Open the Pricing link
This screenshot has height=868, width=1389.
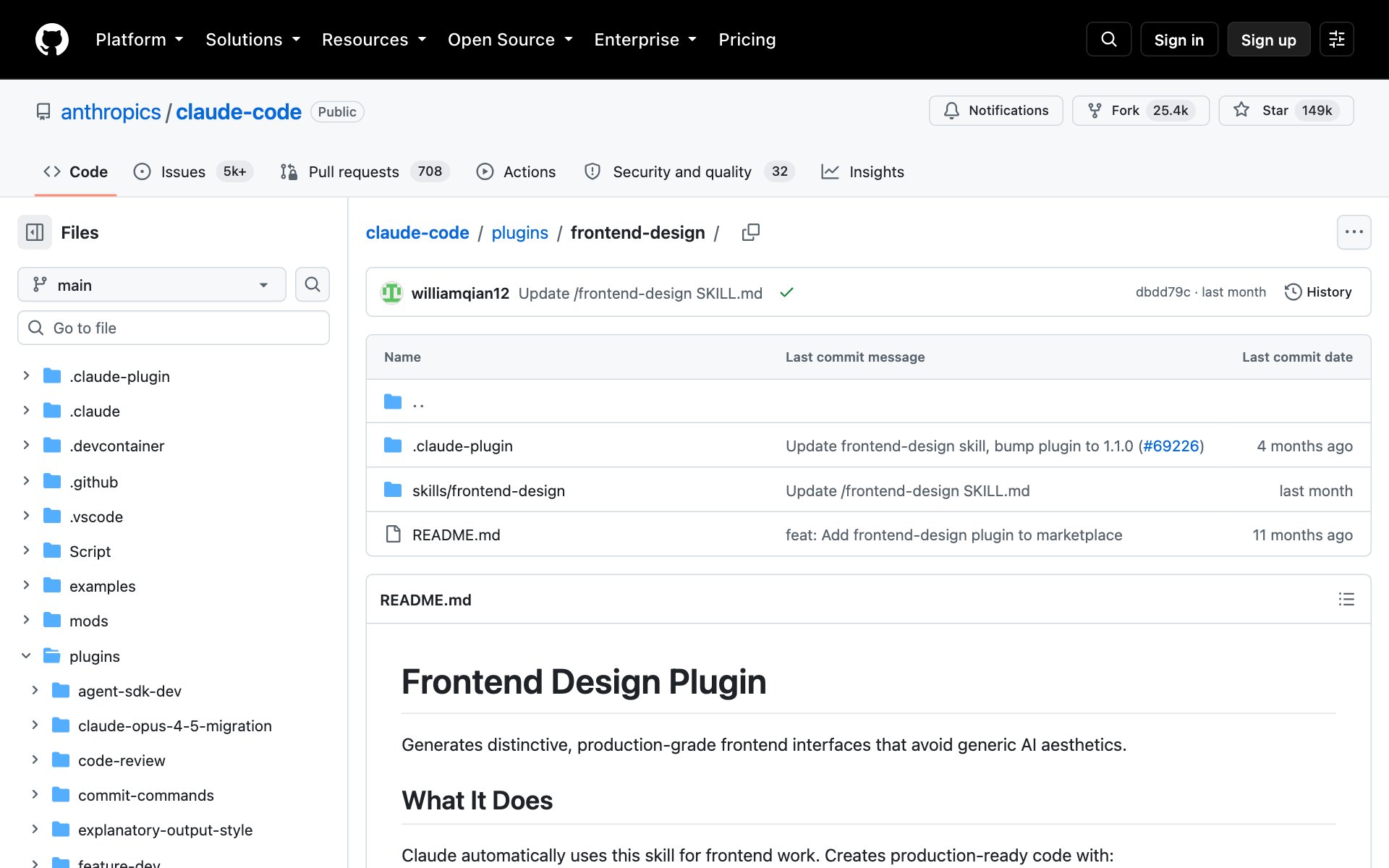coord(747,39)
